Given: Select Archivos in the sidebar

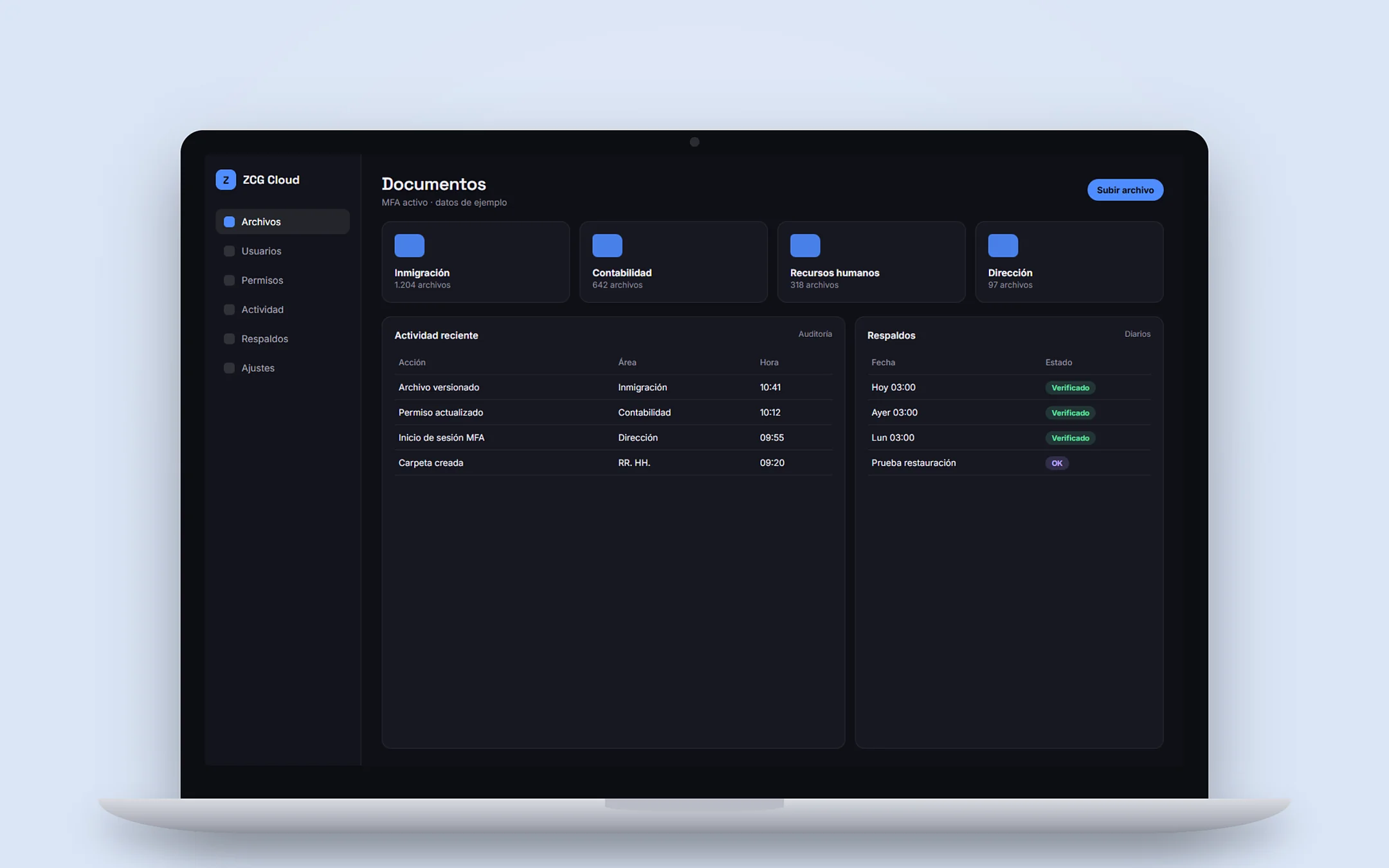Looking at the screenshot, I should tap(282, 222).
